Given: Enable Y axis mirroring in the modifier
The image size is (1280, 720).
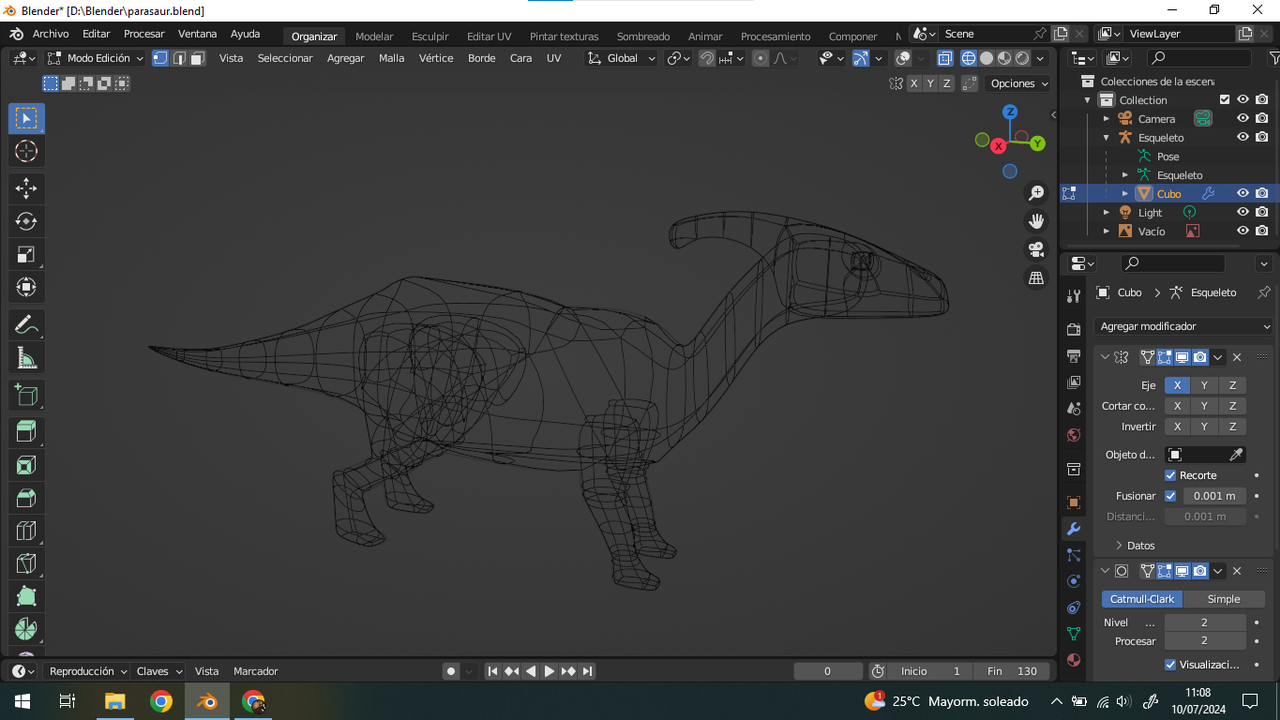Looking at the screenshot, I should pyautogui.click(x=1204, y=385).
